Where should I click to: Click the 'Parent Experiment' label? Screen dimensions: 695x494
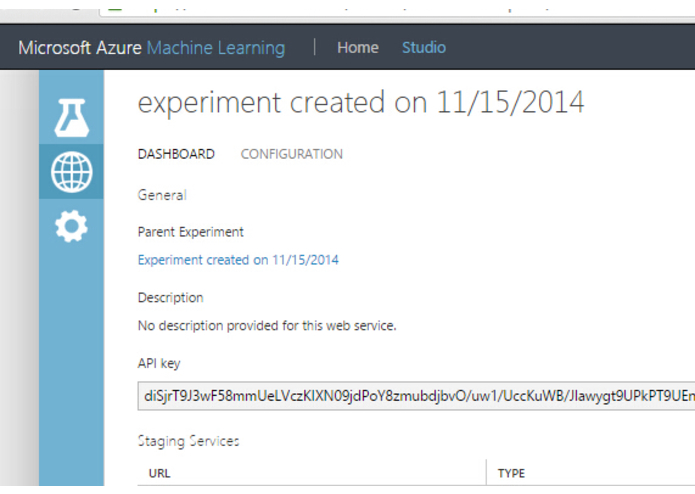191,232
